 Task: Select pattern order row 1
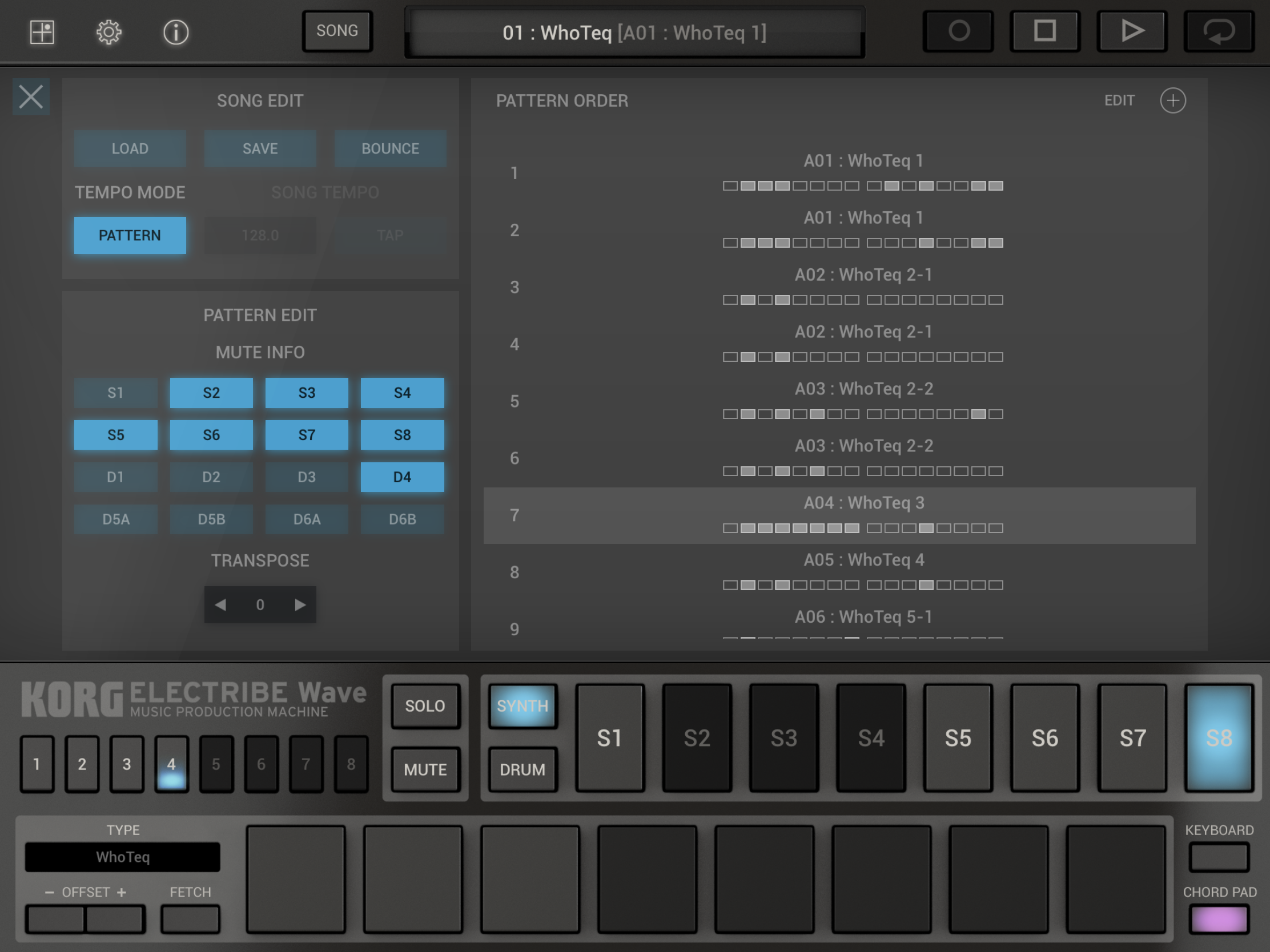(839, 173)
